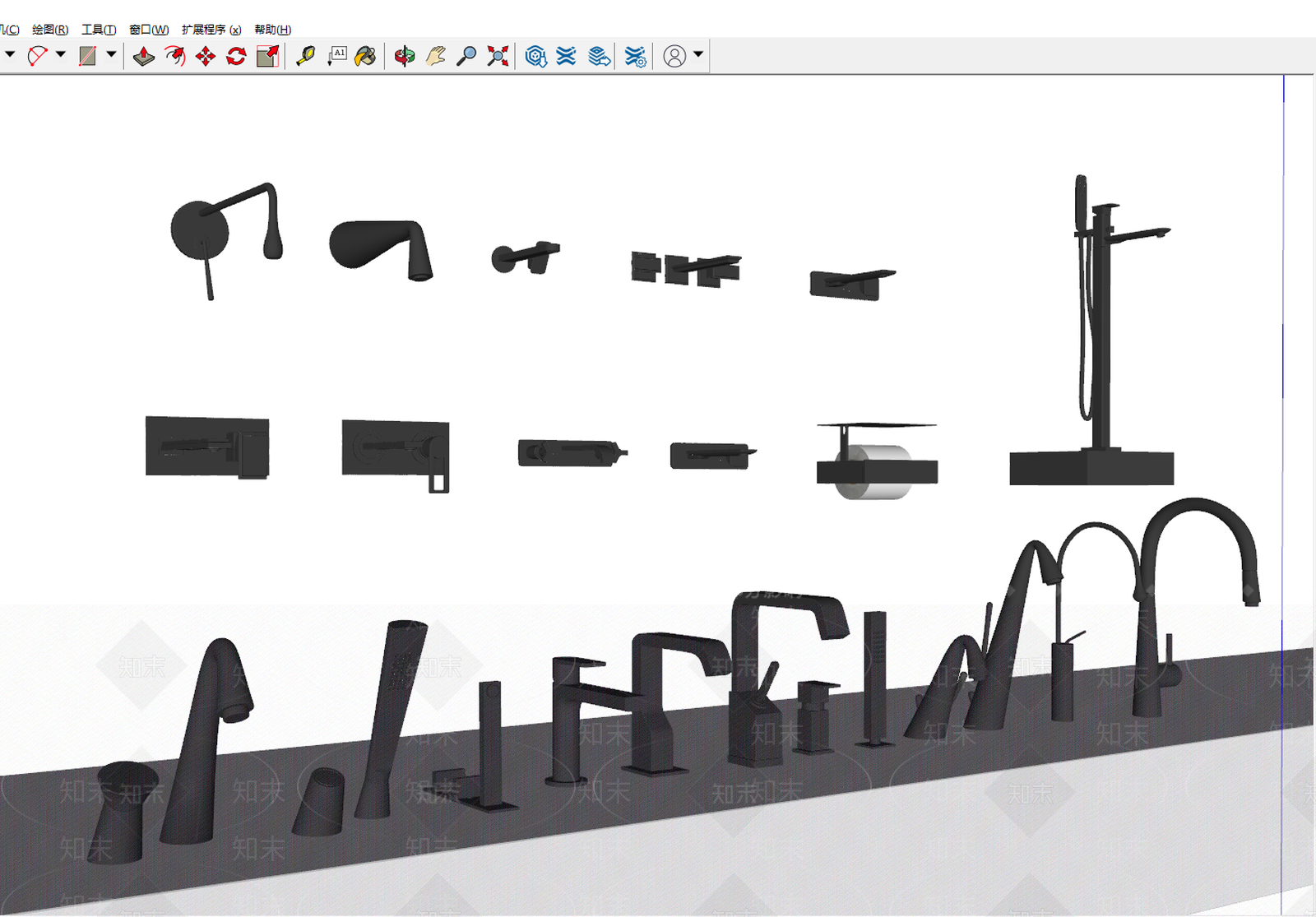The width and height of the screenshot is (1316, 917).
Task: Open the 扩展程序(x) menu
Action: pyautogui.click(x=211, y=30)
